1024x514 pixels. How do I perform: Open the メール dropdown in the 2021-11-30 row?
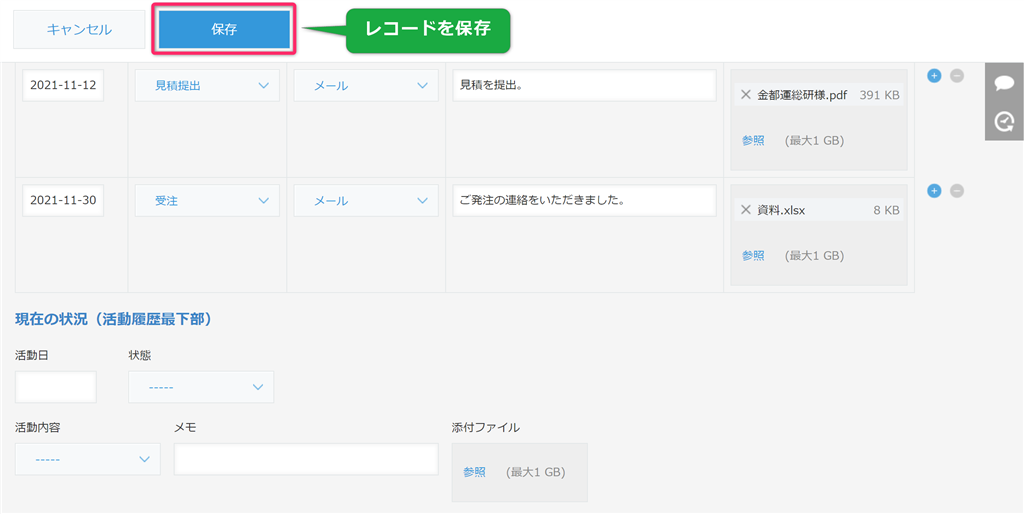tap(366, 201)
